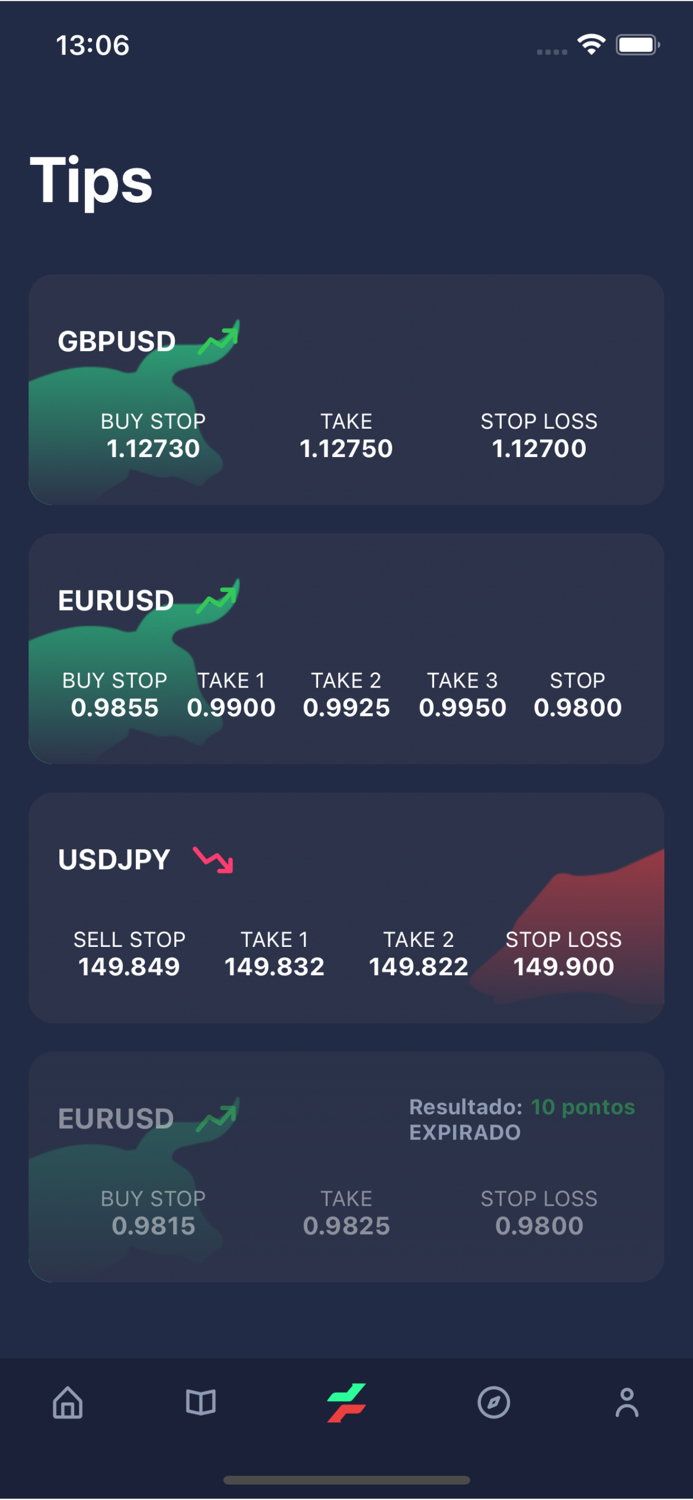693x1500 pixels.
Task: Select the book/markets icon in bottom navigation
Action: 199,1403
